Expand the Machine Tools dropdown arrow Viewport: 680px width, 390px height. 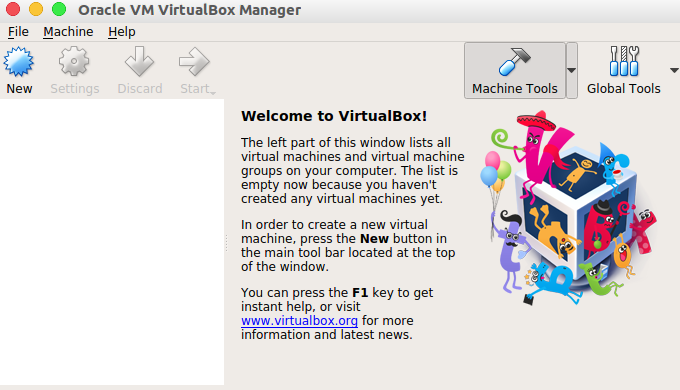[572, 71]
